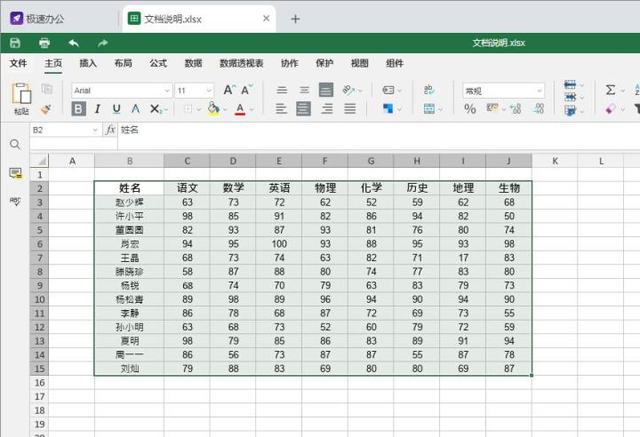640x437 pixels.
Task: Align text to middle vertically
Action: (x=304, y=90)
